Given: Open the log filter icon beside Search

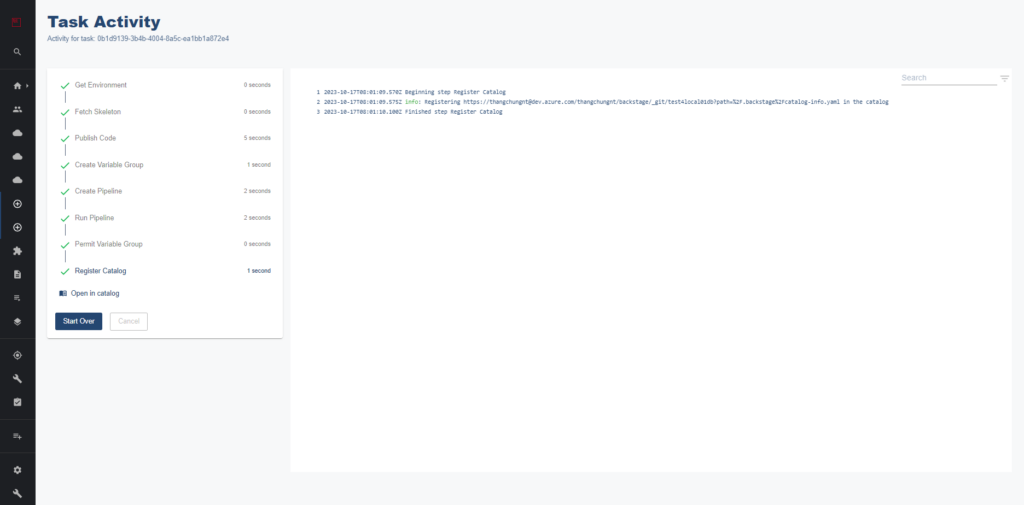Looking at the screenshot, I should [1004, 78].
